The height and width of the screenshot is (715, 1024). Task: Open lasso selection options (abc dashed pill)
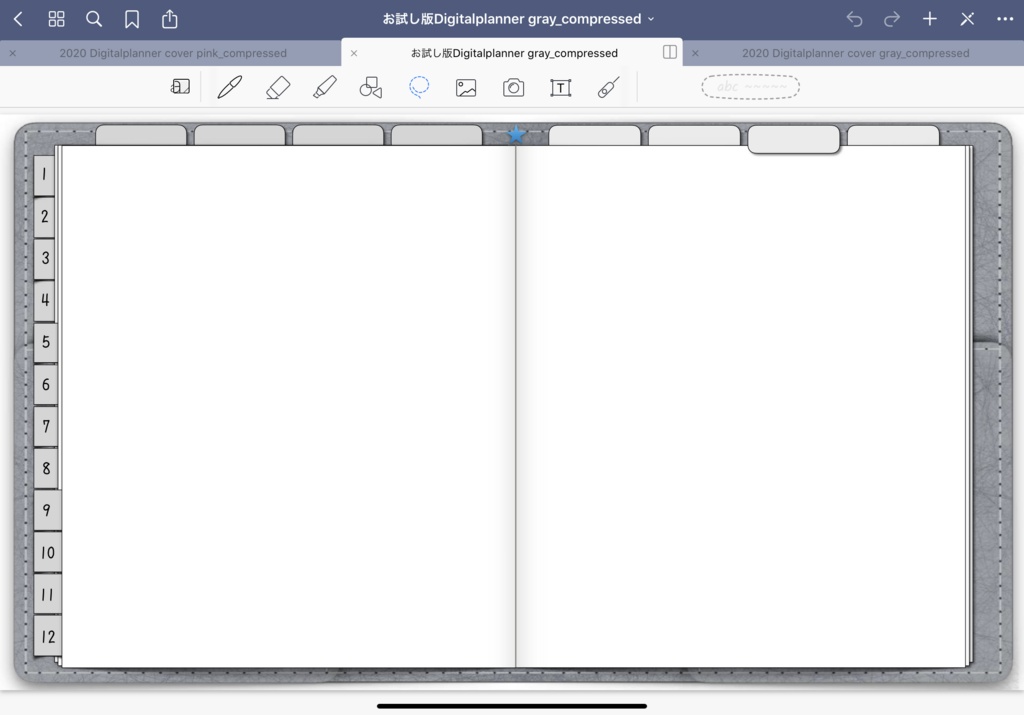pos(750,87)
